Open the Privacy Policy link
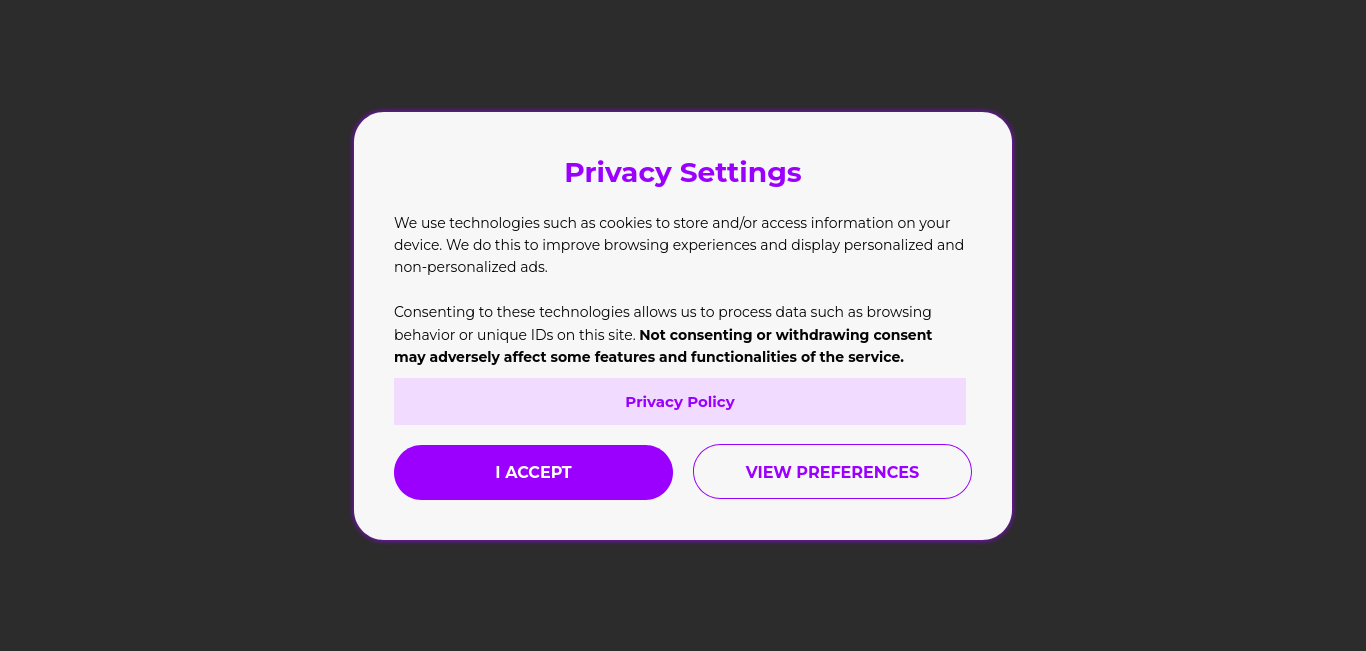 (680, 402)
